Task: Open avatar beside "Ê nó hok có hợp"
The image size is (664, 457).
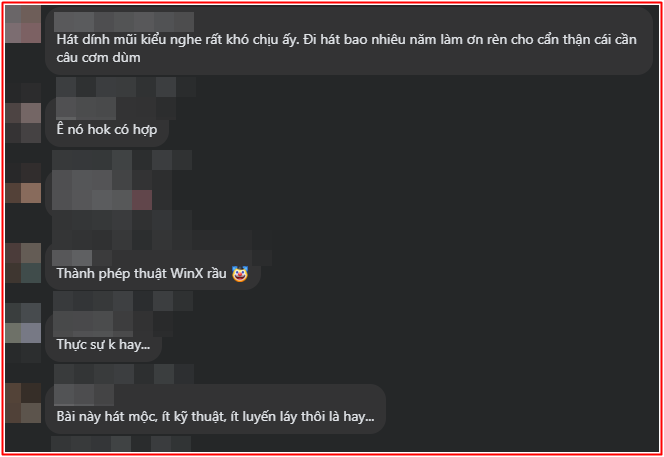Action: (23, 123)
